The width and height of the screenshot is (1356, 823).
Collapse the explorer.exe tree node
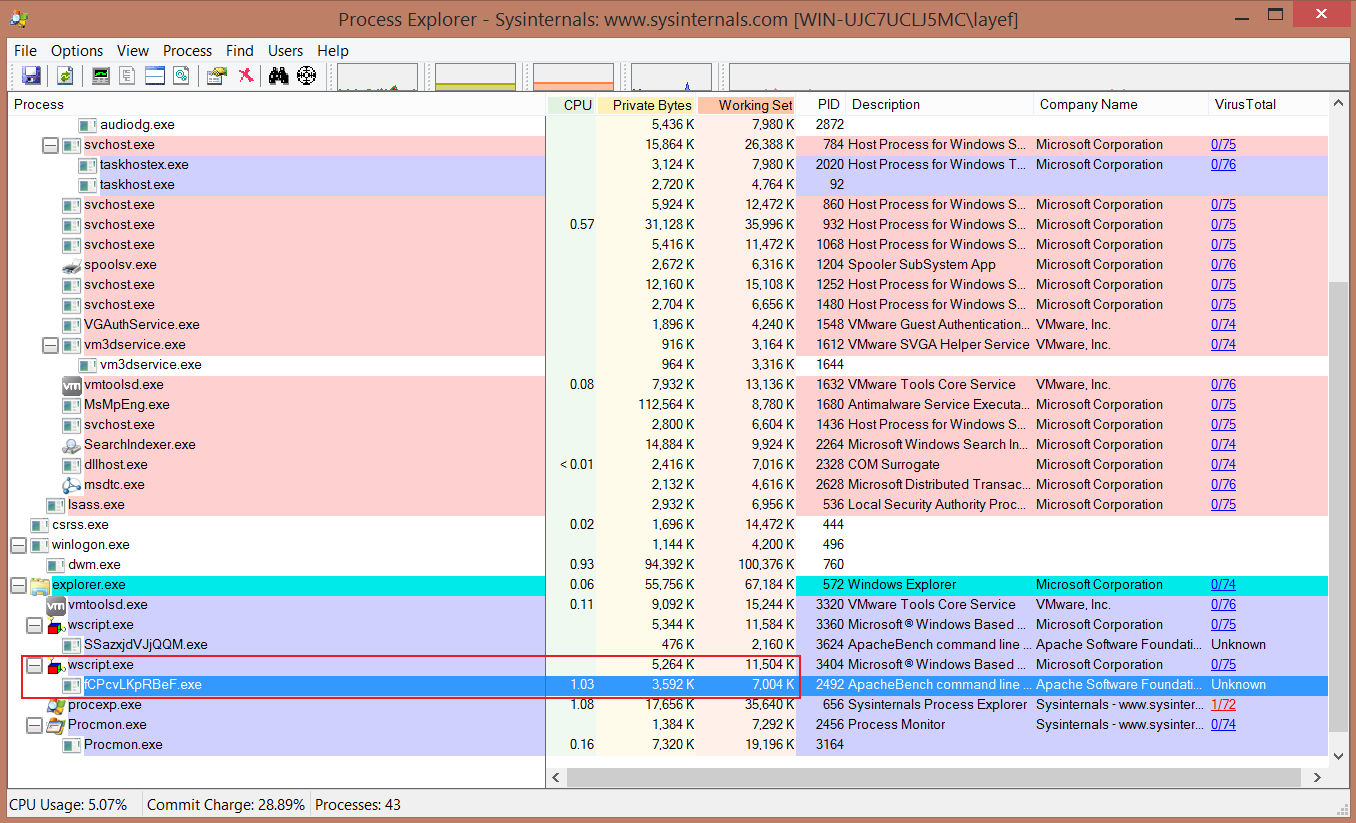tap(18, 585)
